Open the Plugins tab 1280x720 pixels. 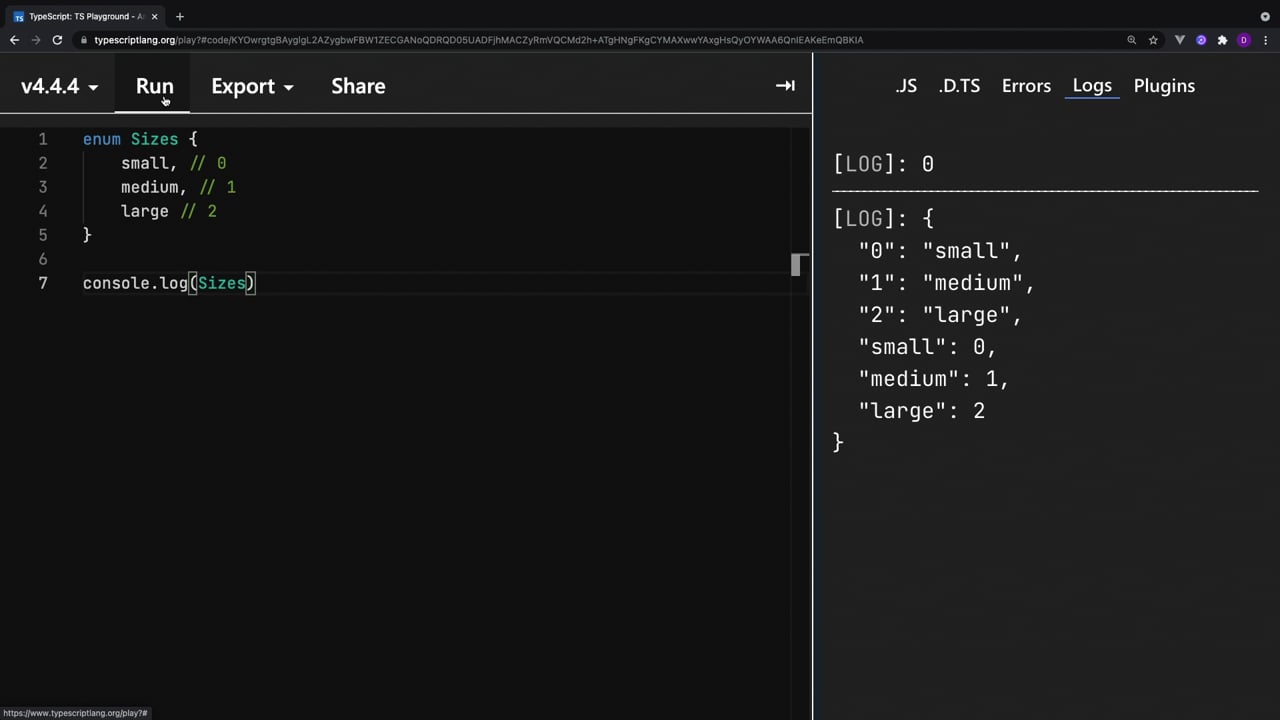pos(1164,86)
